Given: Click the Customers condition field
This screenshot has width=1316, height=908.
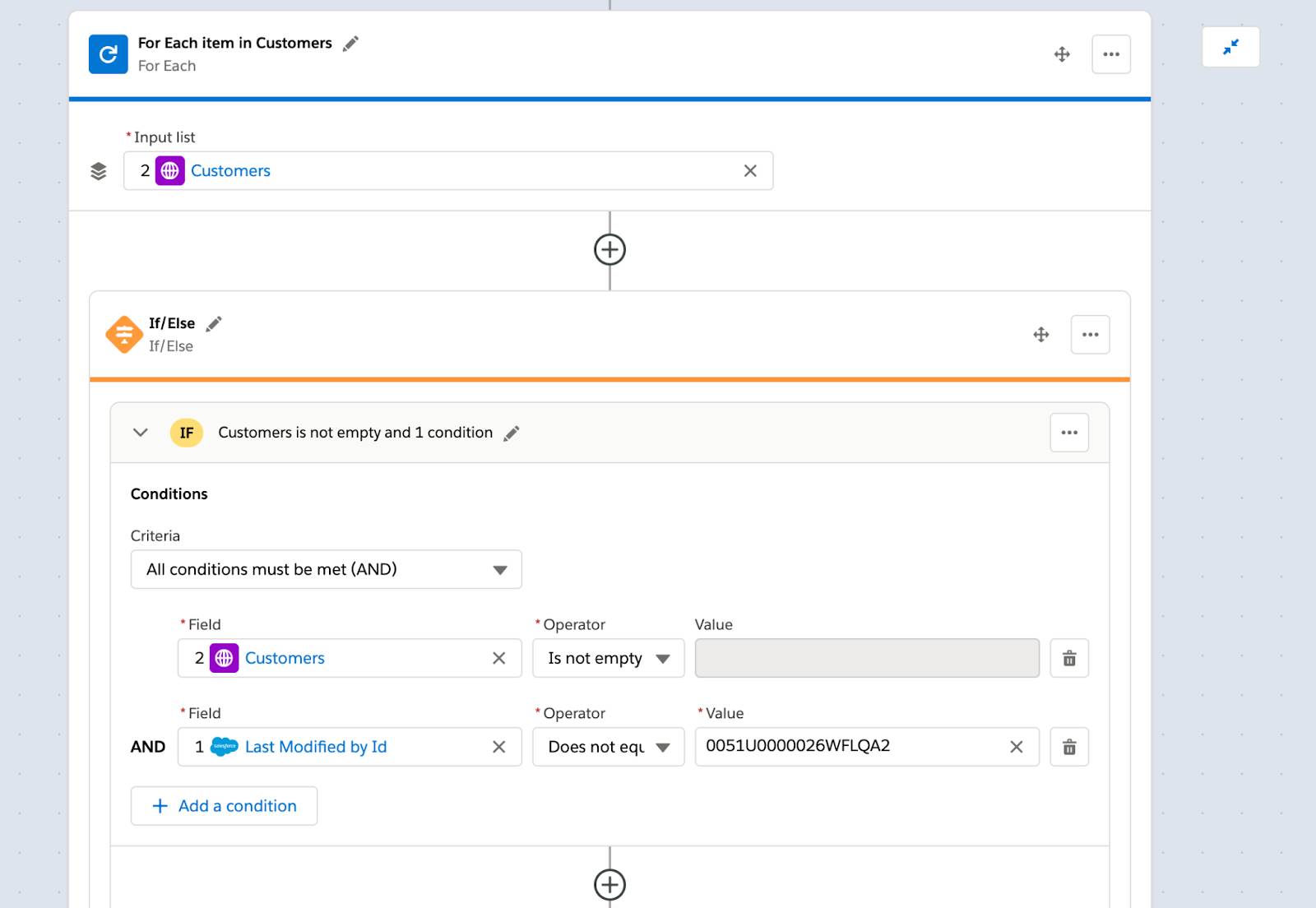Looking at the screenshot, I should pyautogui.click(x=350, y=658).
